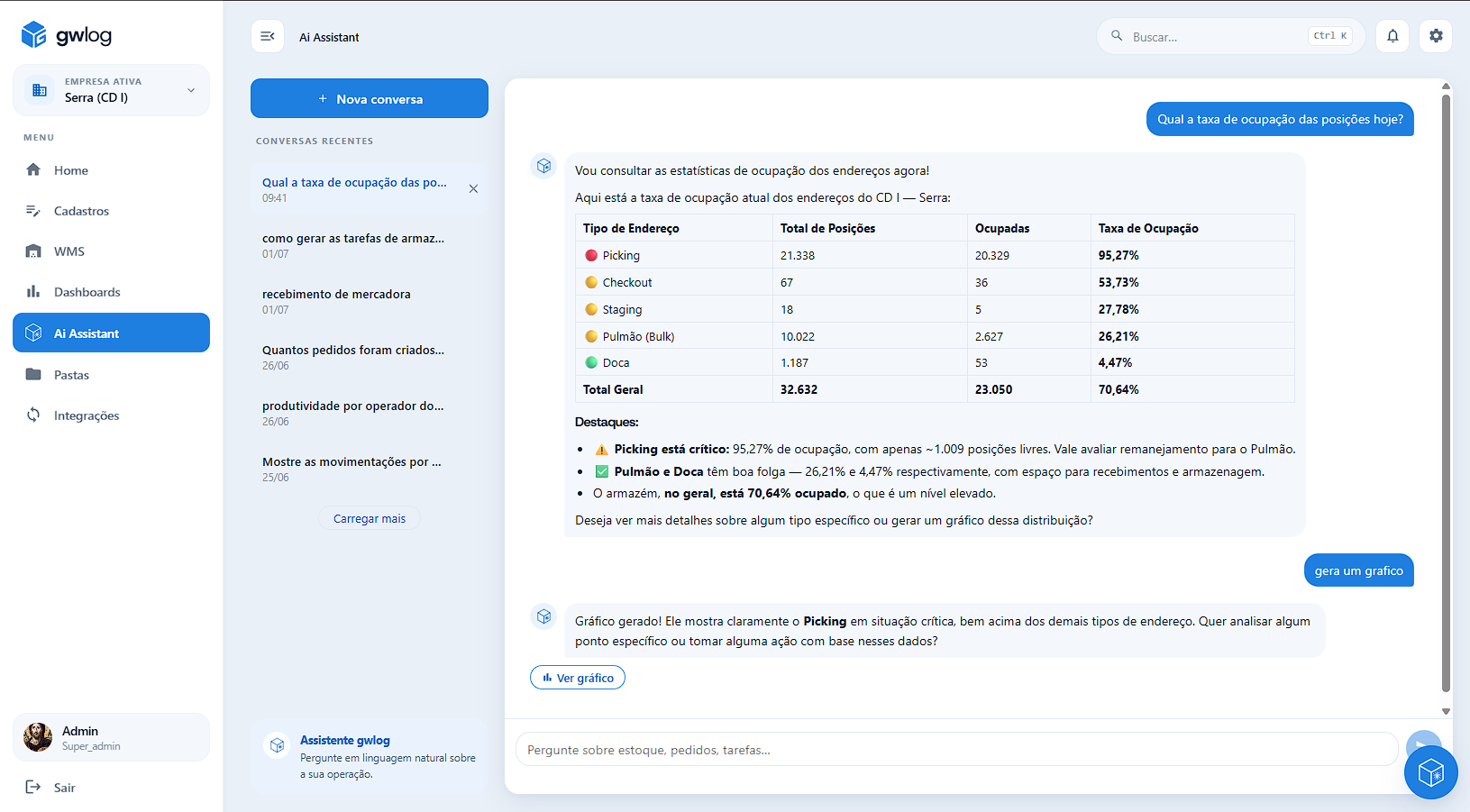Open the floating gwlog cube assistant button

tap(1431, 772)
